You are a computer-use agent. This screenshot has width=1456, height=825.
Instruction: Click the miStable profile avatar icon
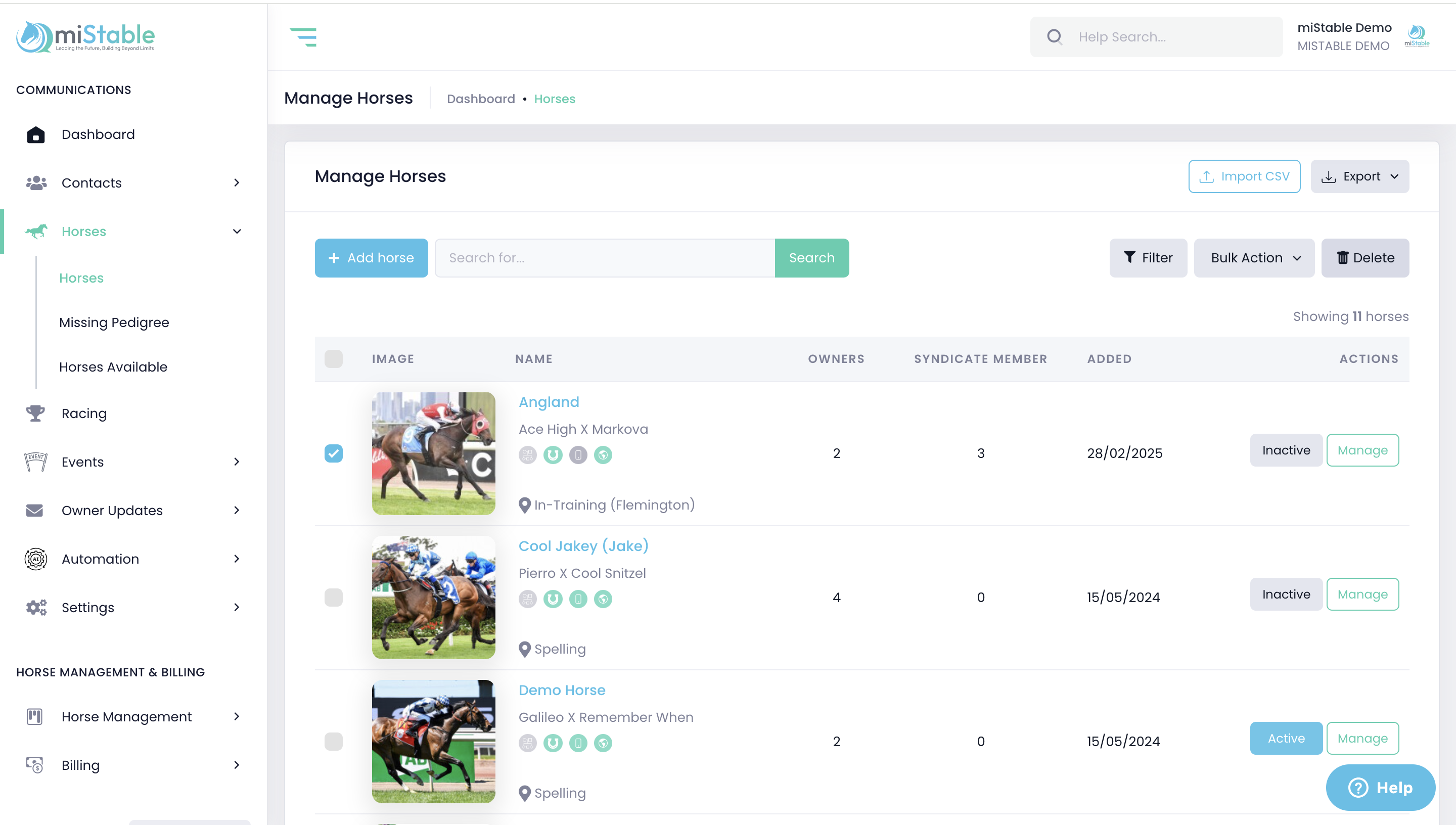click(x=1417, y=36)
